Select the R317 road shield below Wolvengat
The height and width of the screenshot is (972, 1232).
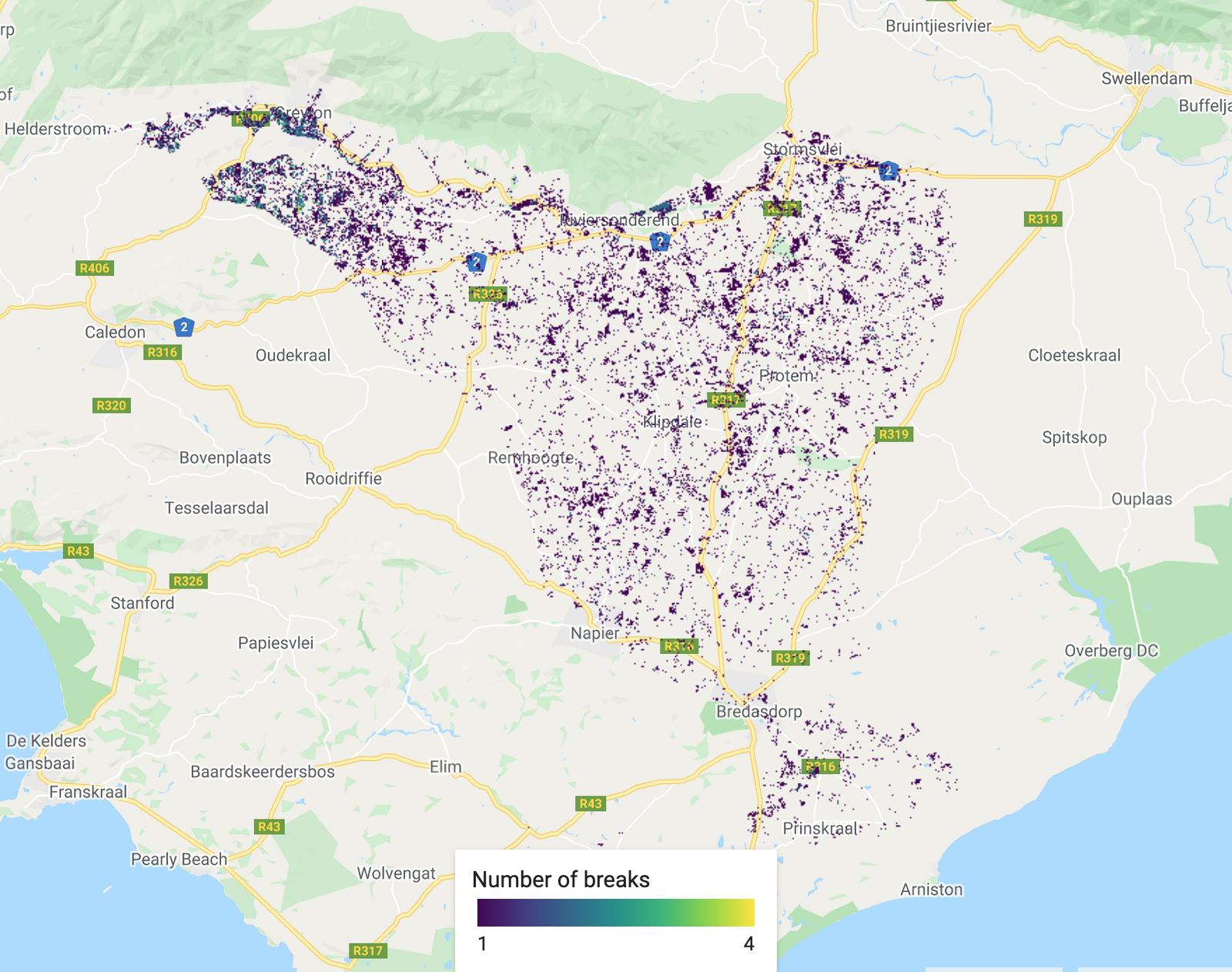click(367, 950)
